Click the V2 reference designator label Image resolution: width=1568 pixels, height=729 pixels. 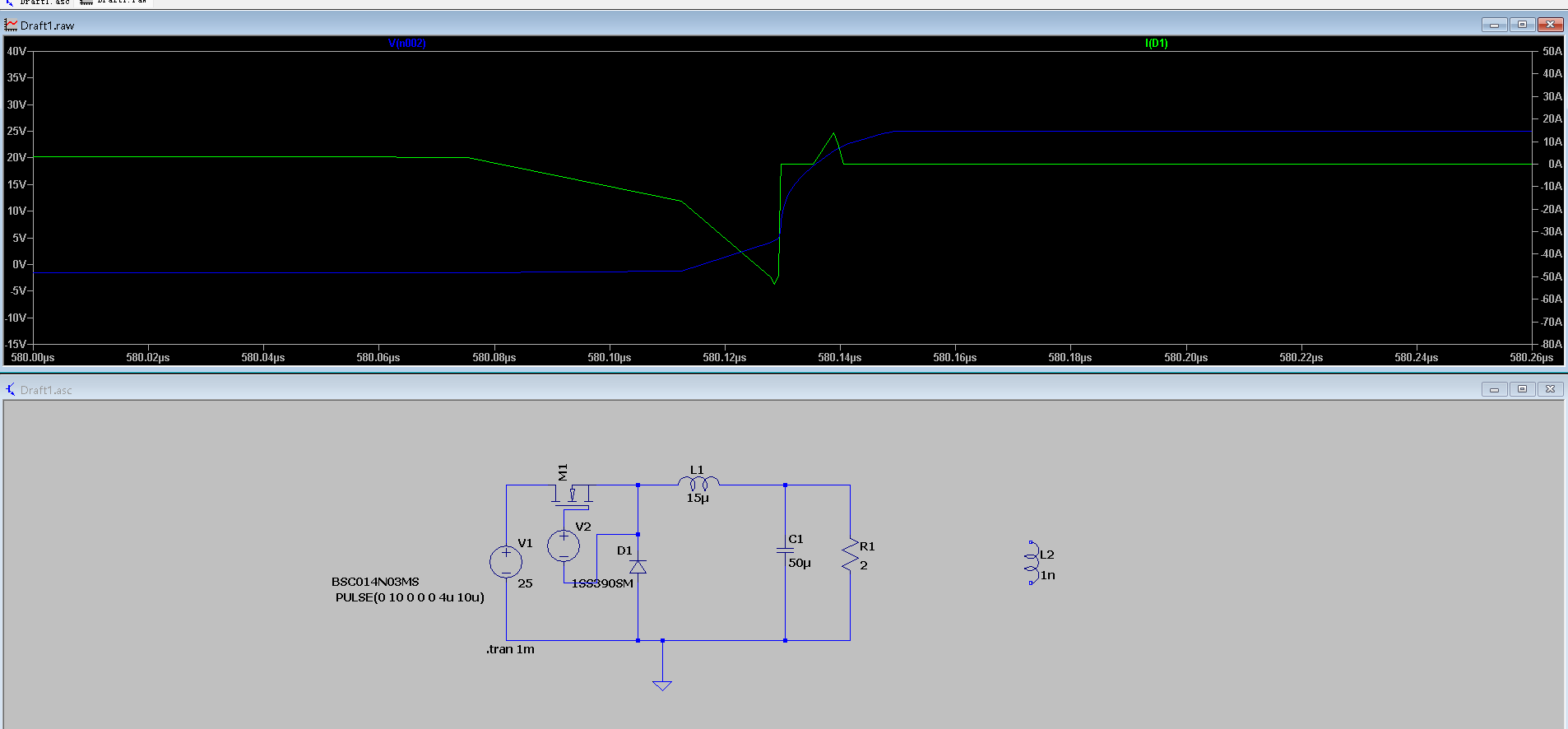pos(583,527)
